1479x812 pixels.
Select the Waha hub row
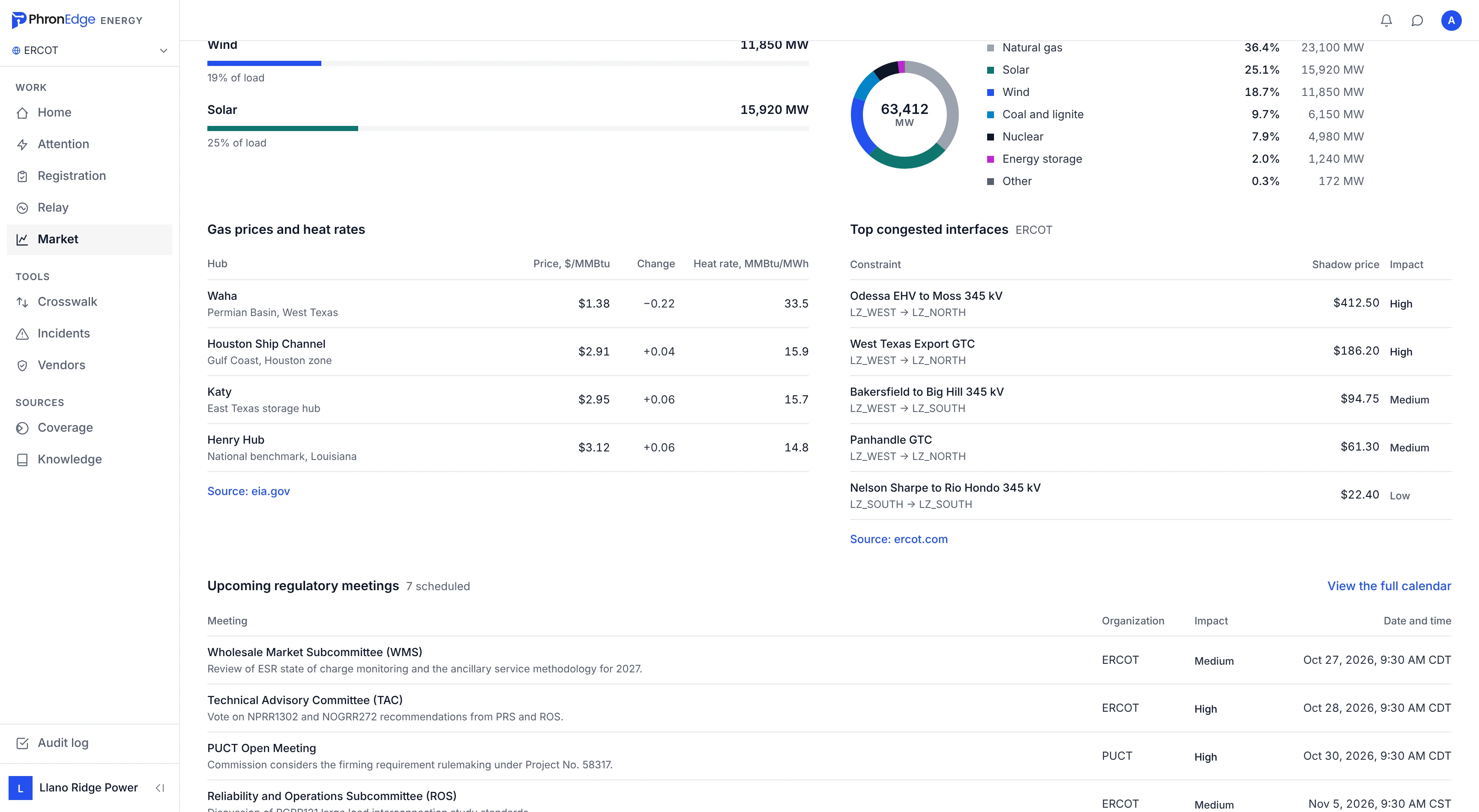[x=508, y=304]
